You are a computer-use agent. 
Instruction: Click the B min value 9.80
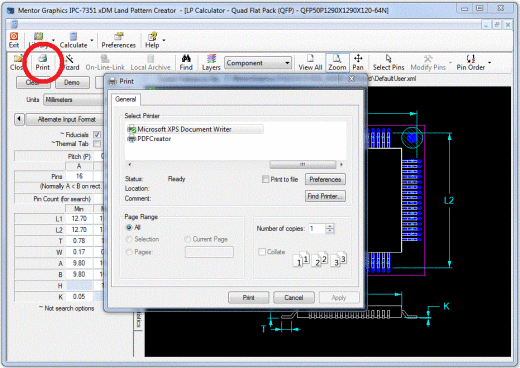pos(79,274)
